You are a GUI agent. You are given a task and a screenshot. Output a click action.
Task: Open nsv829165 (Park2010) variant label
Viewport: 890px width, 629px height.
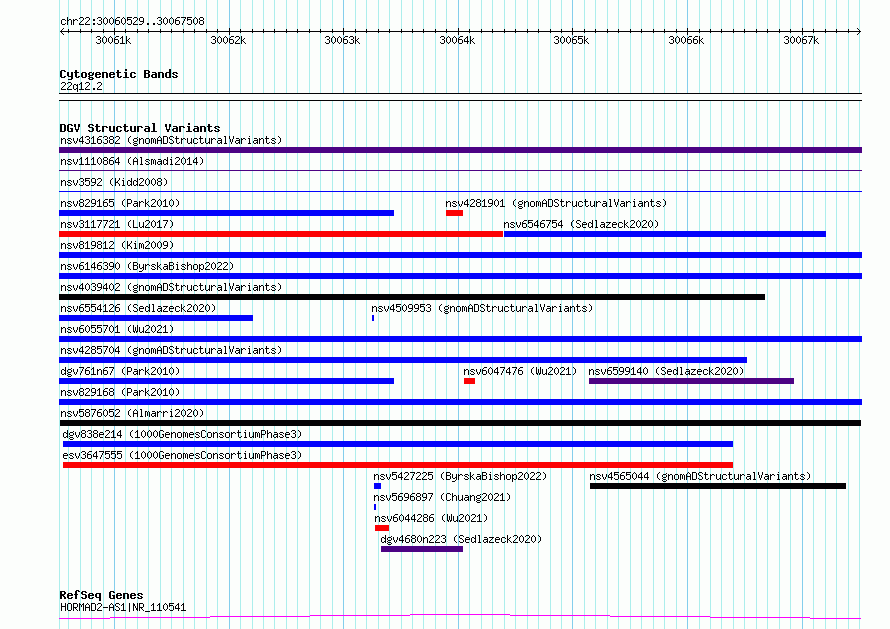point(120,203)
